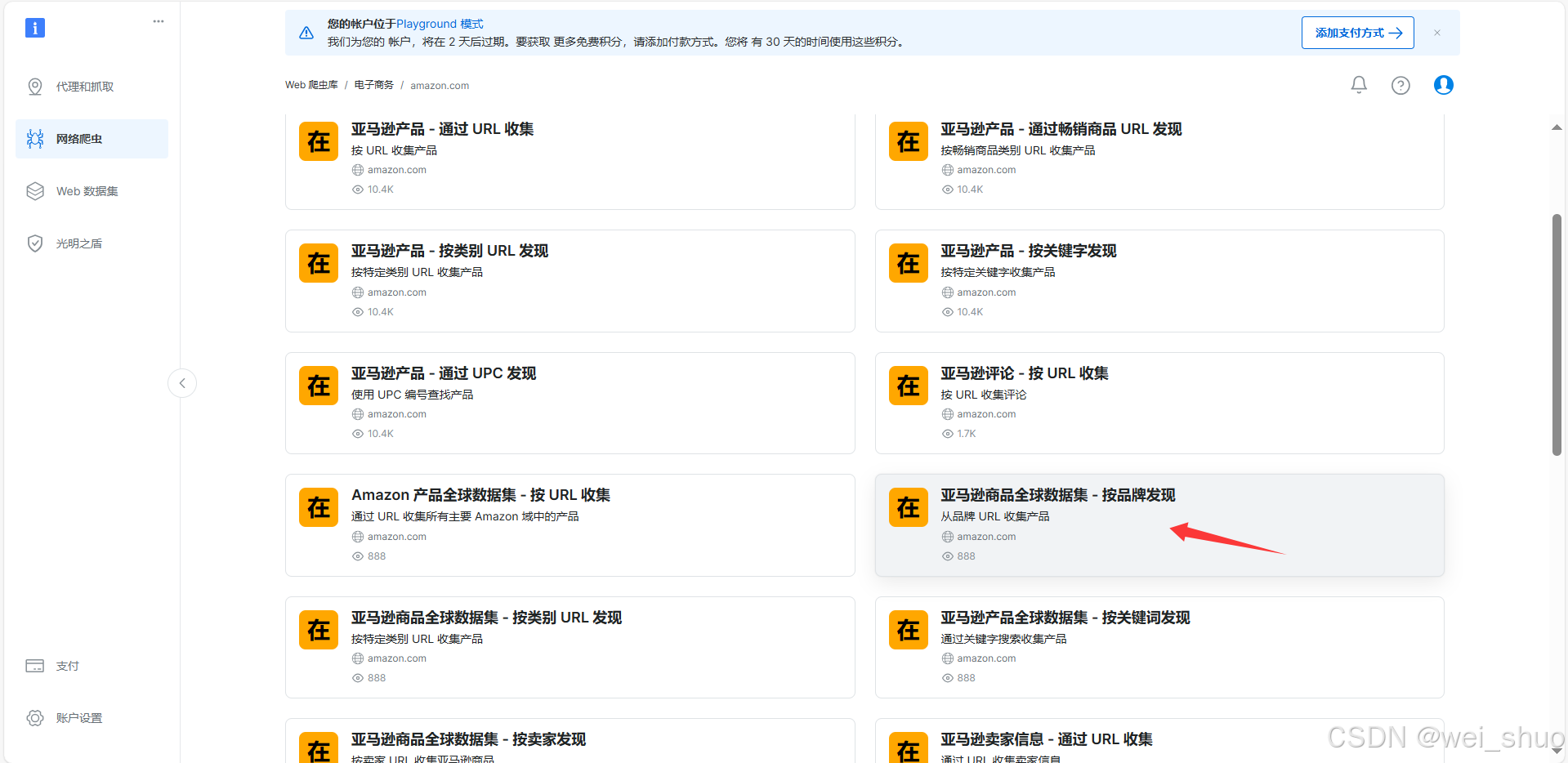Click the location pin icon beside 代理和抓取

coord(35,87)
